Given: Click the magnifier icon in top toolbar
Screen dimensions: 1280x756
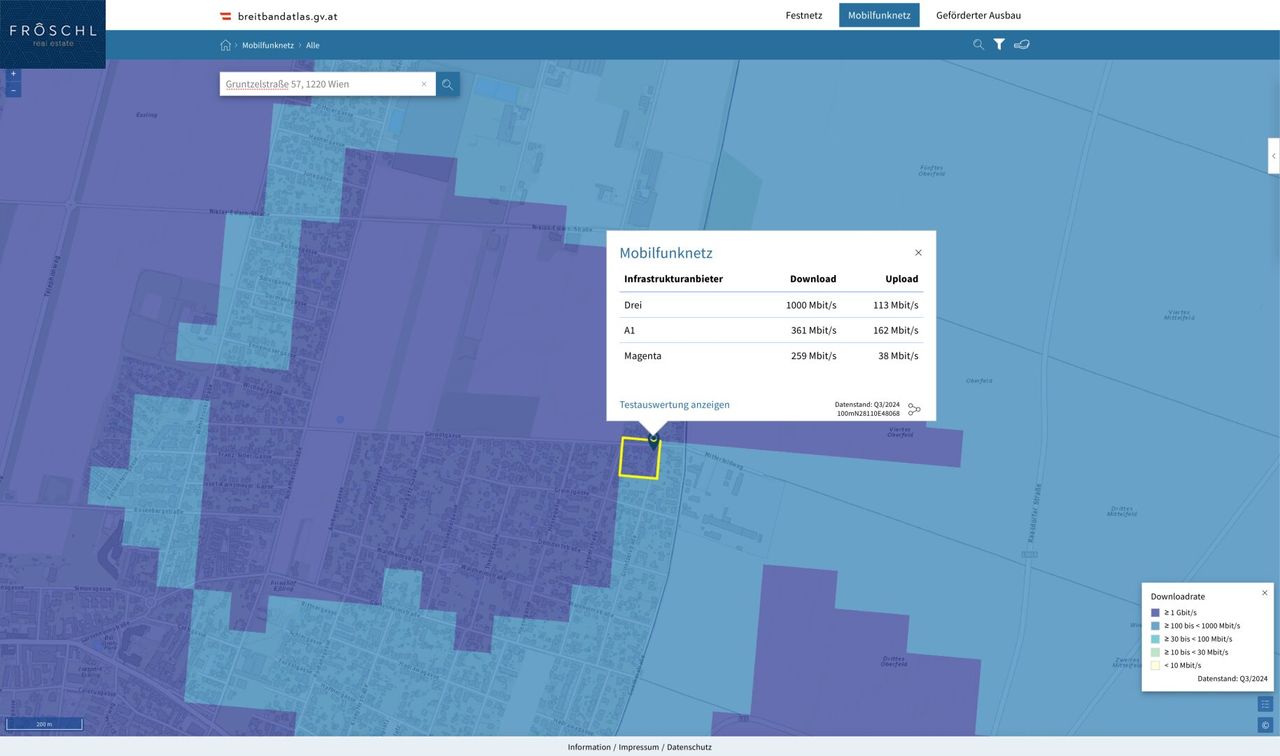Looking at the screenshot, I should click(978, 44).
